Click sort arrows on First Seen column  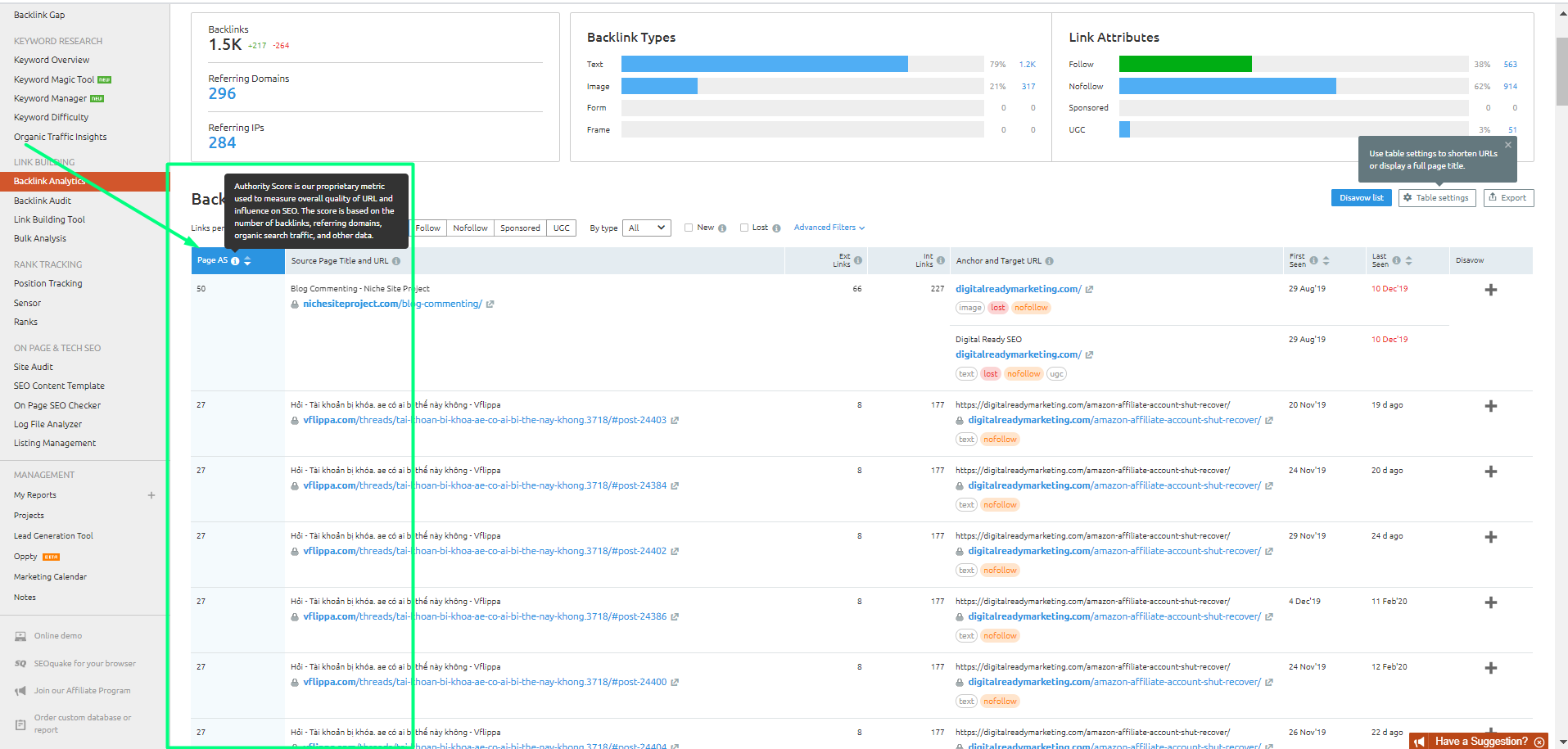[1326, 260]
